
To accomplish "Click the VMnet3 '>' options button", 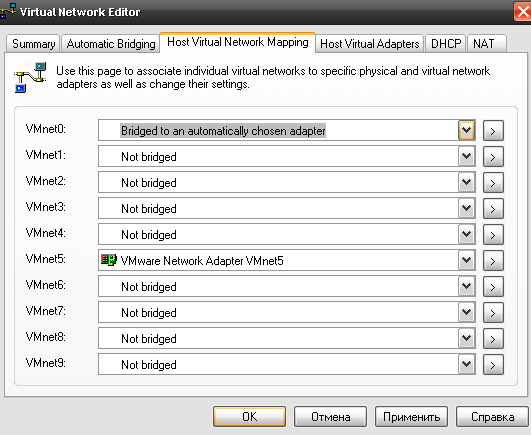I will coord(493,209).
